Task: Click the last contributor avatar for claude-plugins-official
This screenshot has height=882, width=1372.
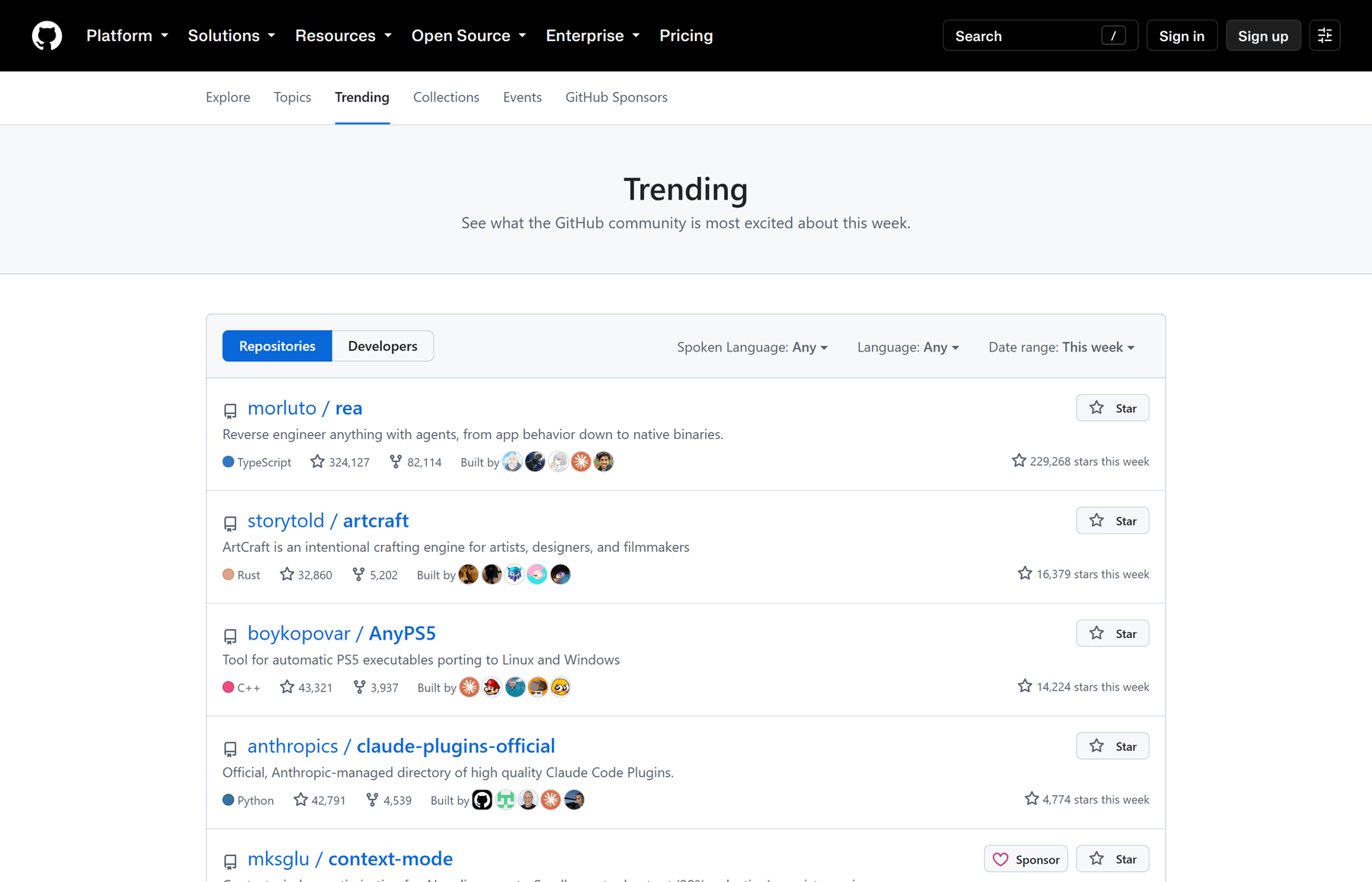Action: 574,800
